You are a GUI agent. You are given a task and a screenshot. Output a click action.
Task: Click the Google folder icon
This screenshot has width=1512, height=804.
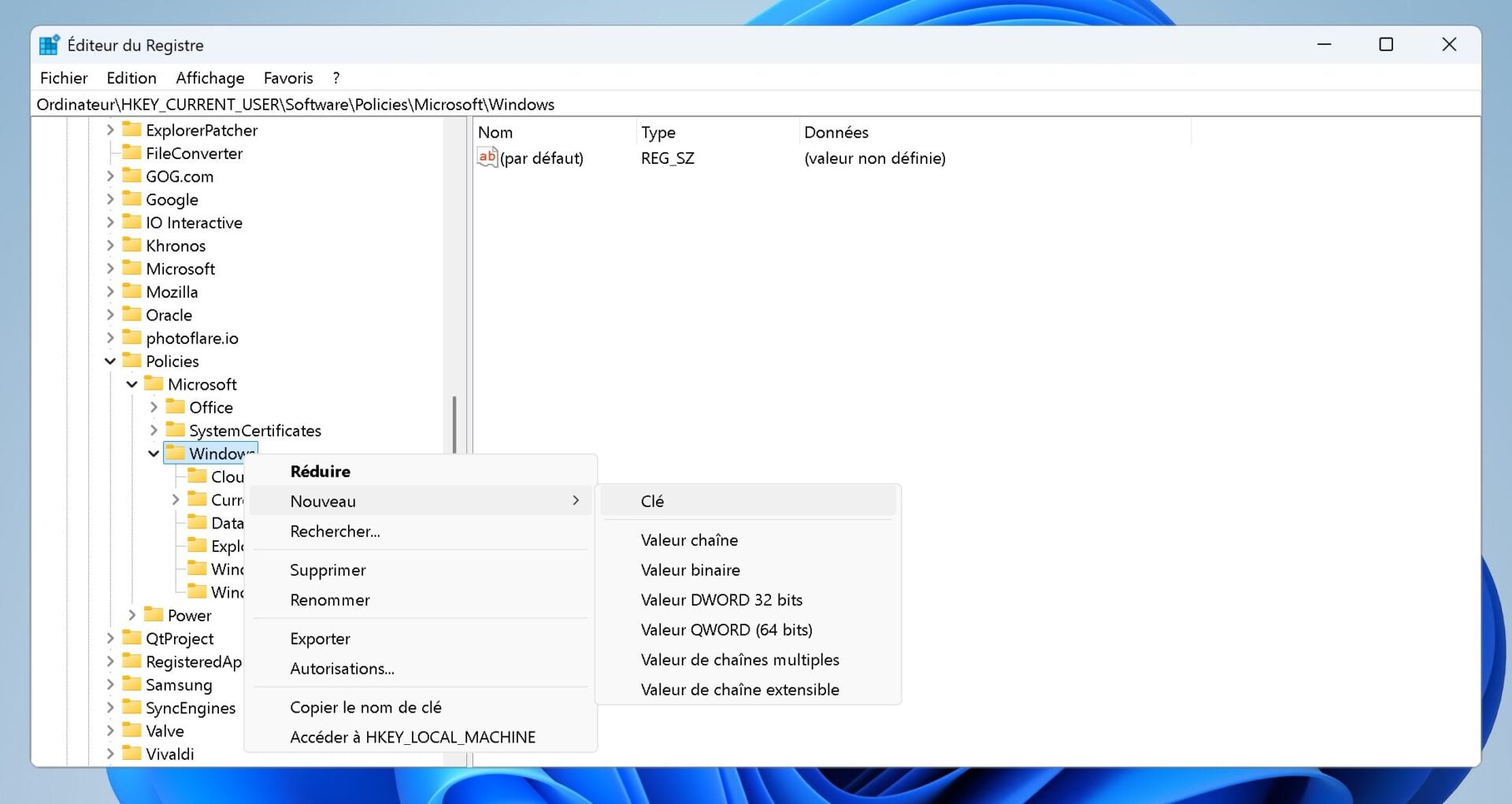point(132,198)
